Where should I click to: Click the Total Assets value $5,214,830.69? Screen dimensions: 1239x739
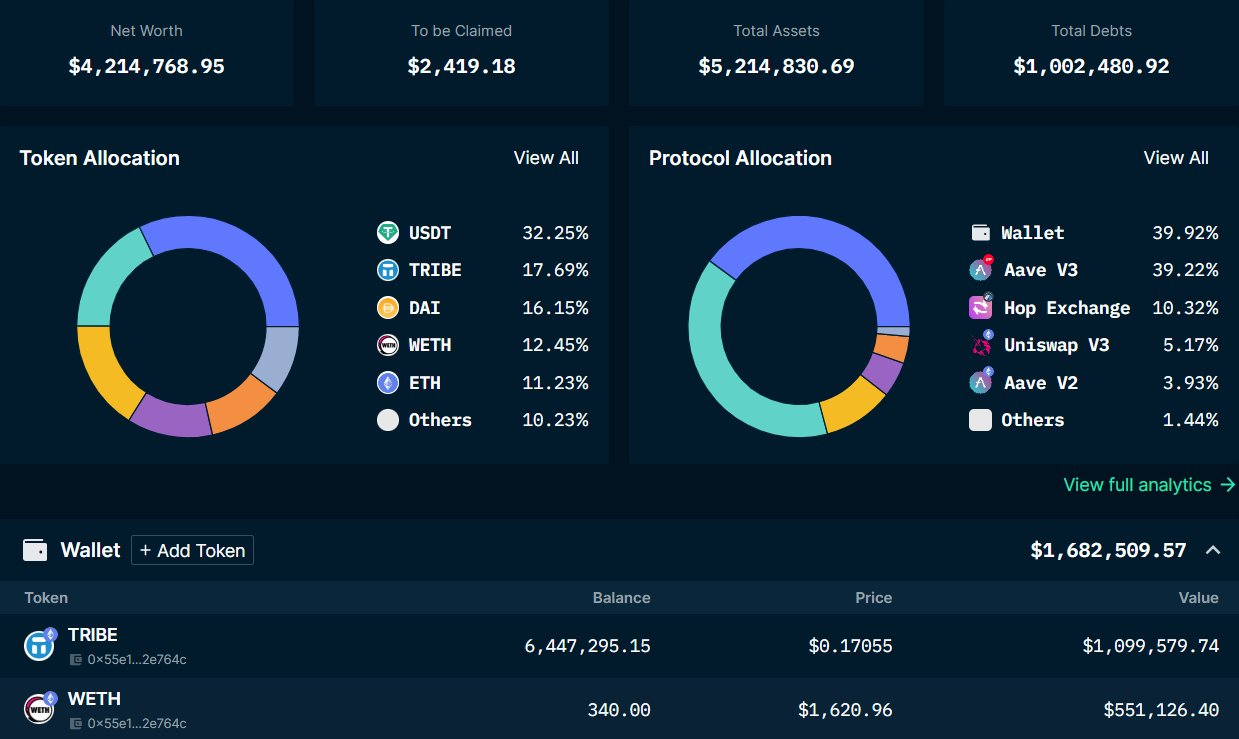pyautogui.click(x=776, y=67)
